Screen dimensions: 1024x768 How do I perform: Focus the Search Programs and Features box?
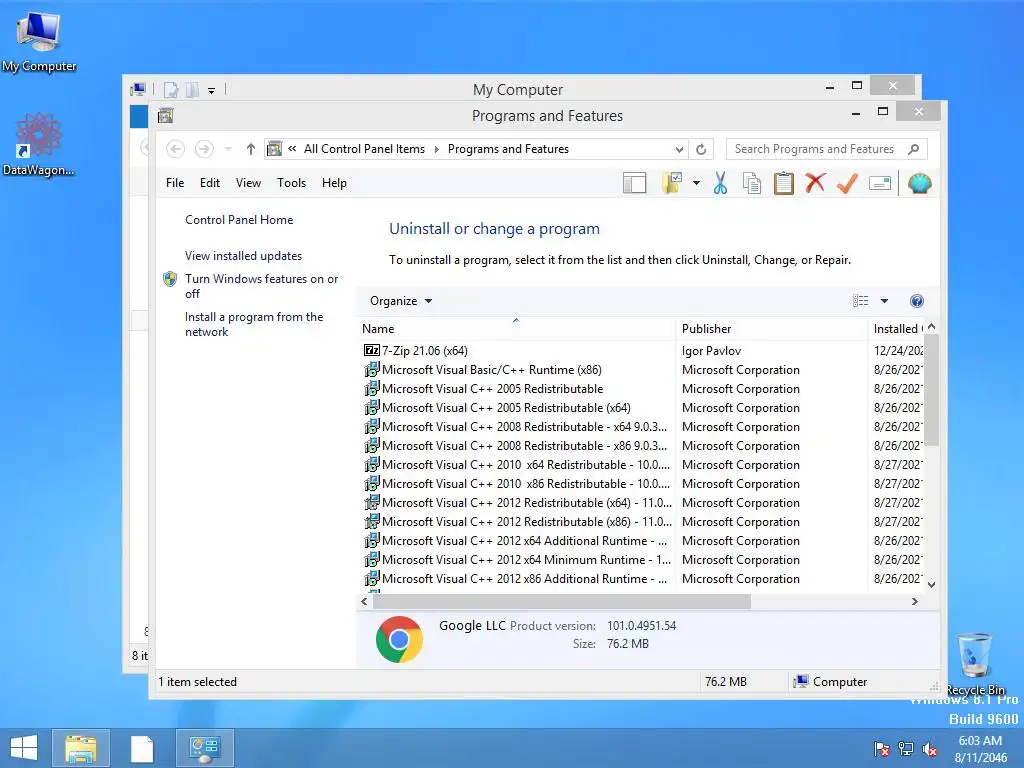pyautogui.click(x=814, y=149)
